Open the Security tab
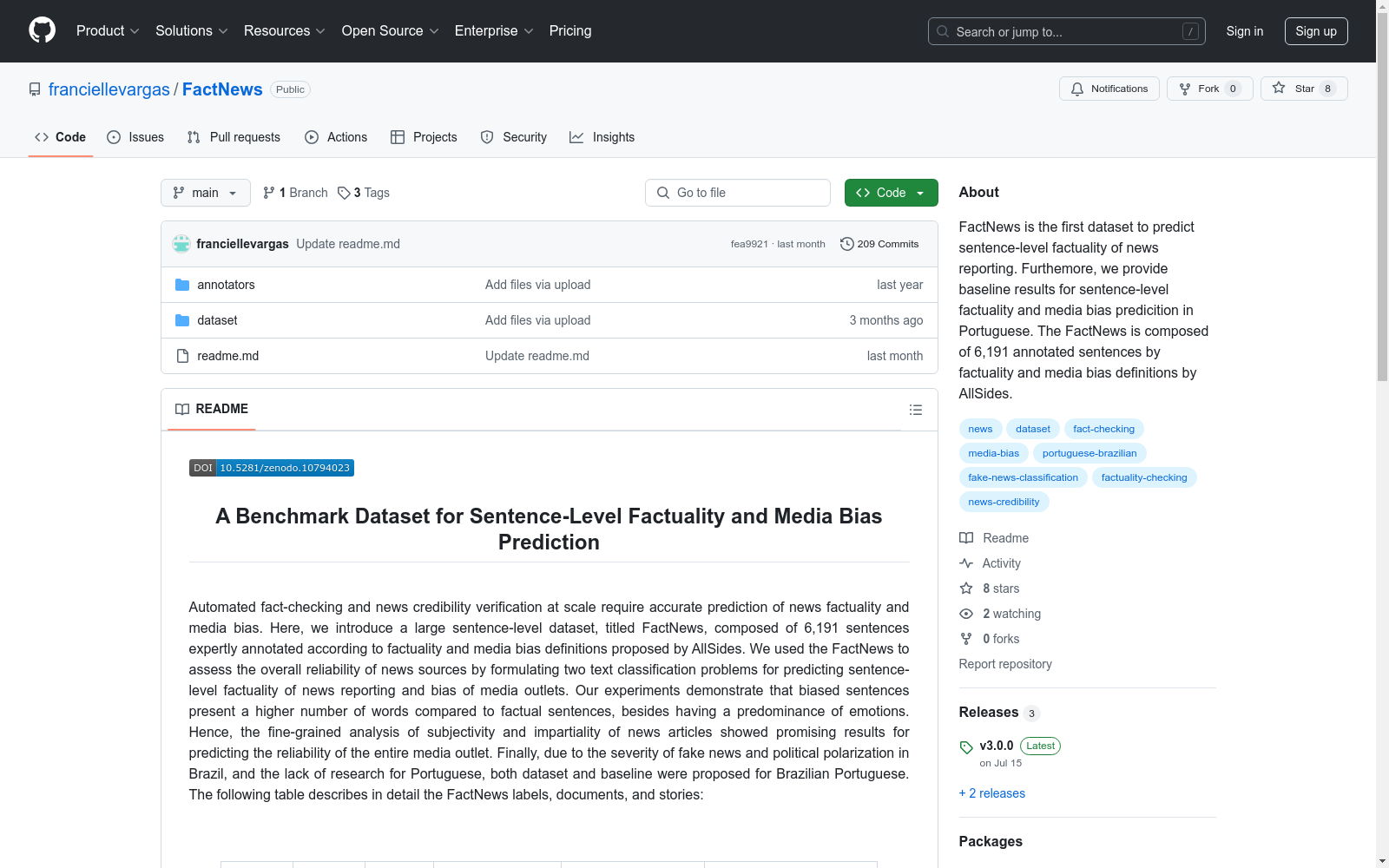The height and width of the screenshot is (868, 1389). click(x=514, y=137)
